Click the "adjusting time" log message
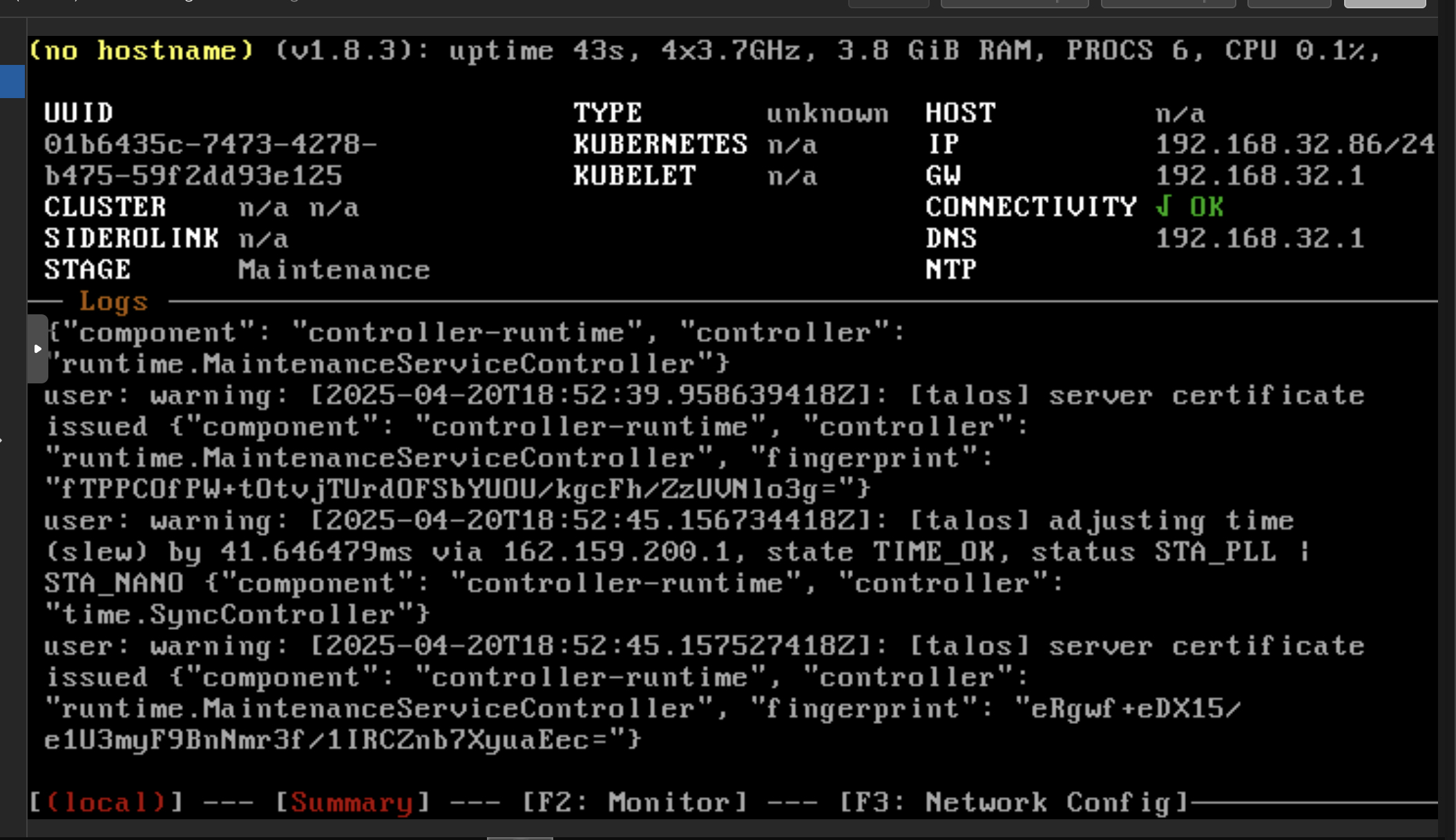 [x=1171, y=520]
